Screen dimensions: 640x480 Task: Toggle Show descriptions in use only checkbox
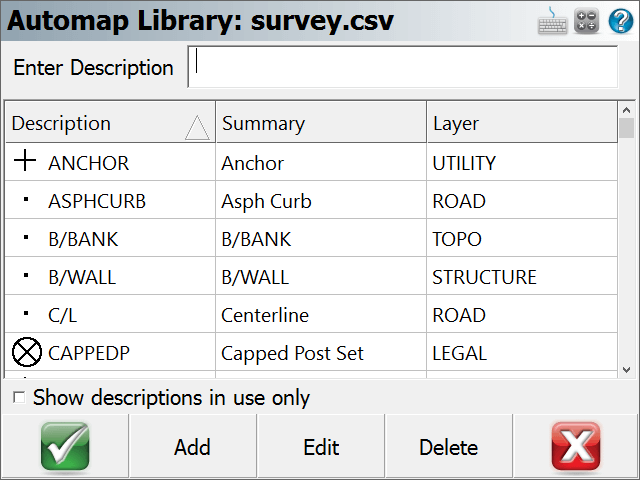coord(19,397)
